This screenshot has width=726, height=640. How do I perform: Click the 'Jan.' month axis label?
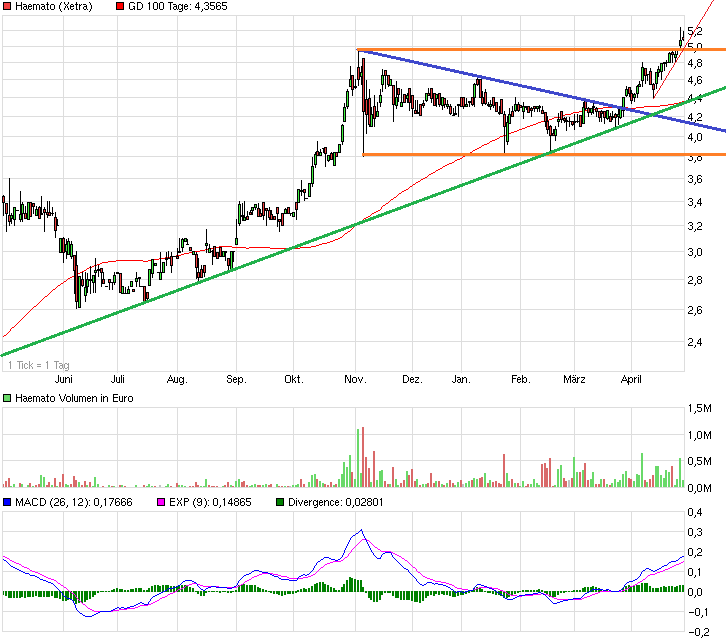pos(461,380)
